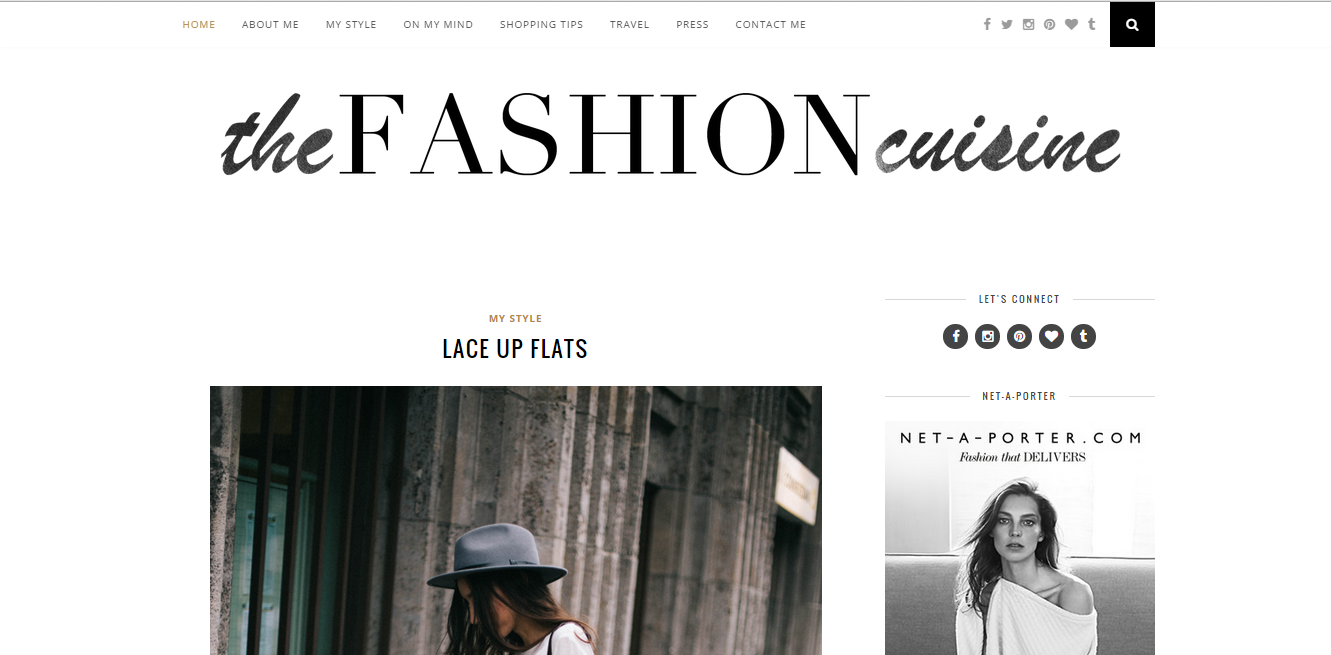1331x655 pixels.
Task: Open the black search button
Action: click(x=1132, y=25)
